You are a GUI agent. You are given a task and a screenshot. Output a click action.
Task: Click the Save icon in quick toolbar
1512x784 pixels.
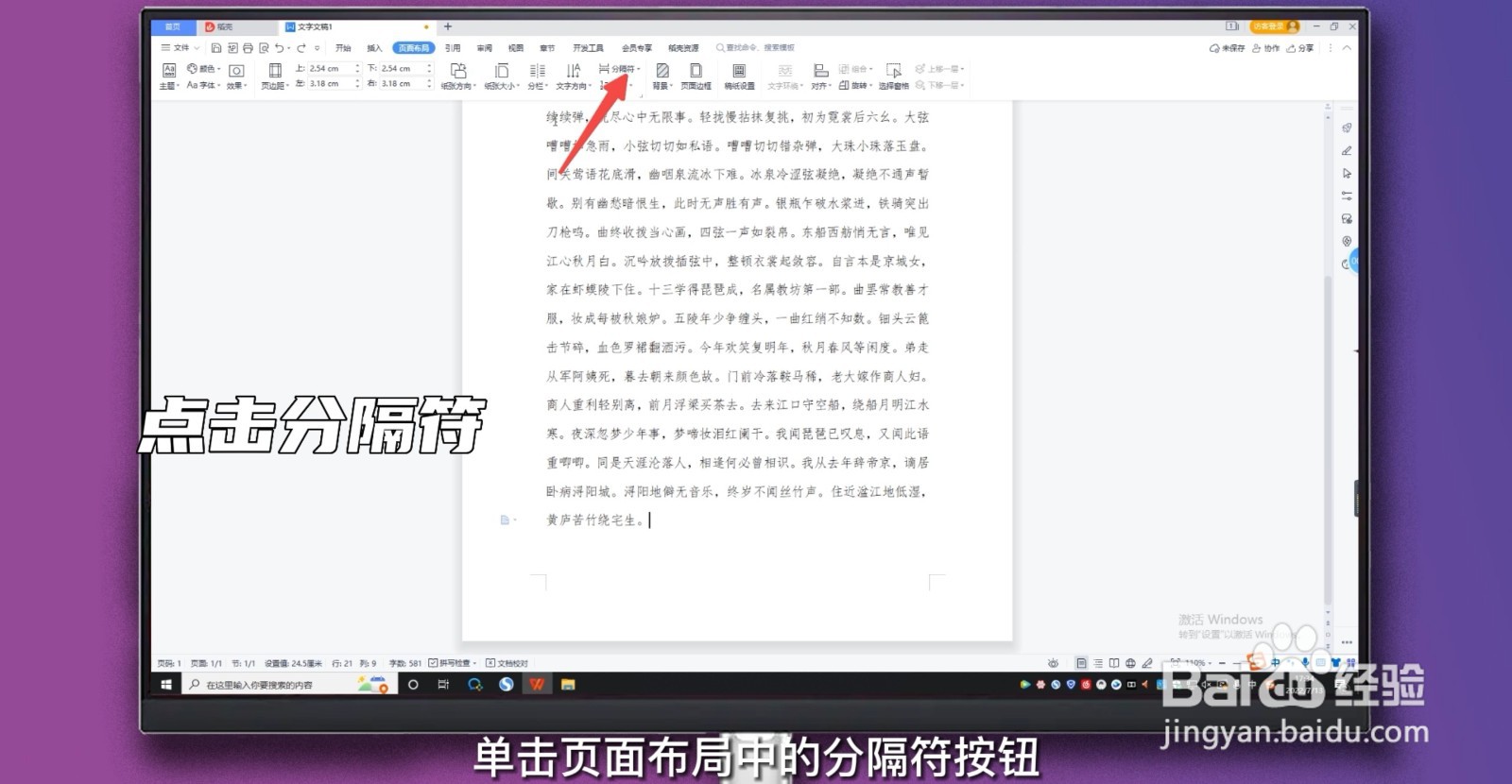216,48
